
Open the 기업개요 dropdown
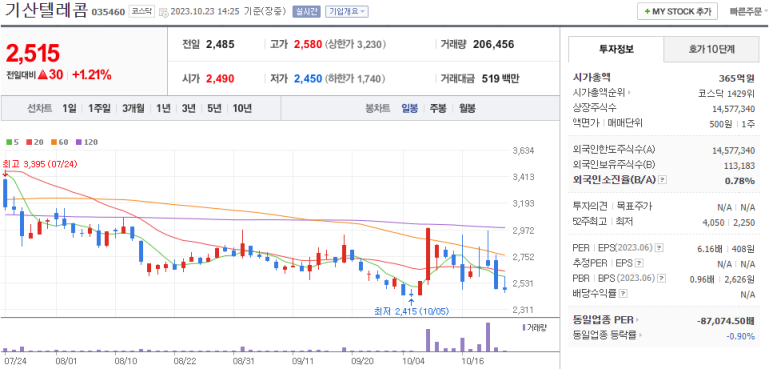coord(347,11)
